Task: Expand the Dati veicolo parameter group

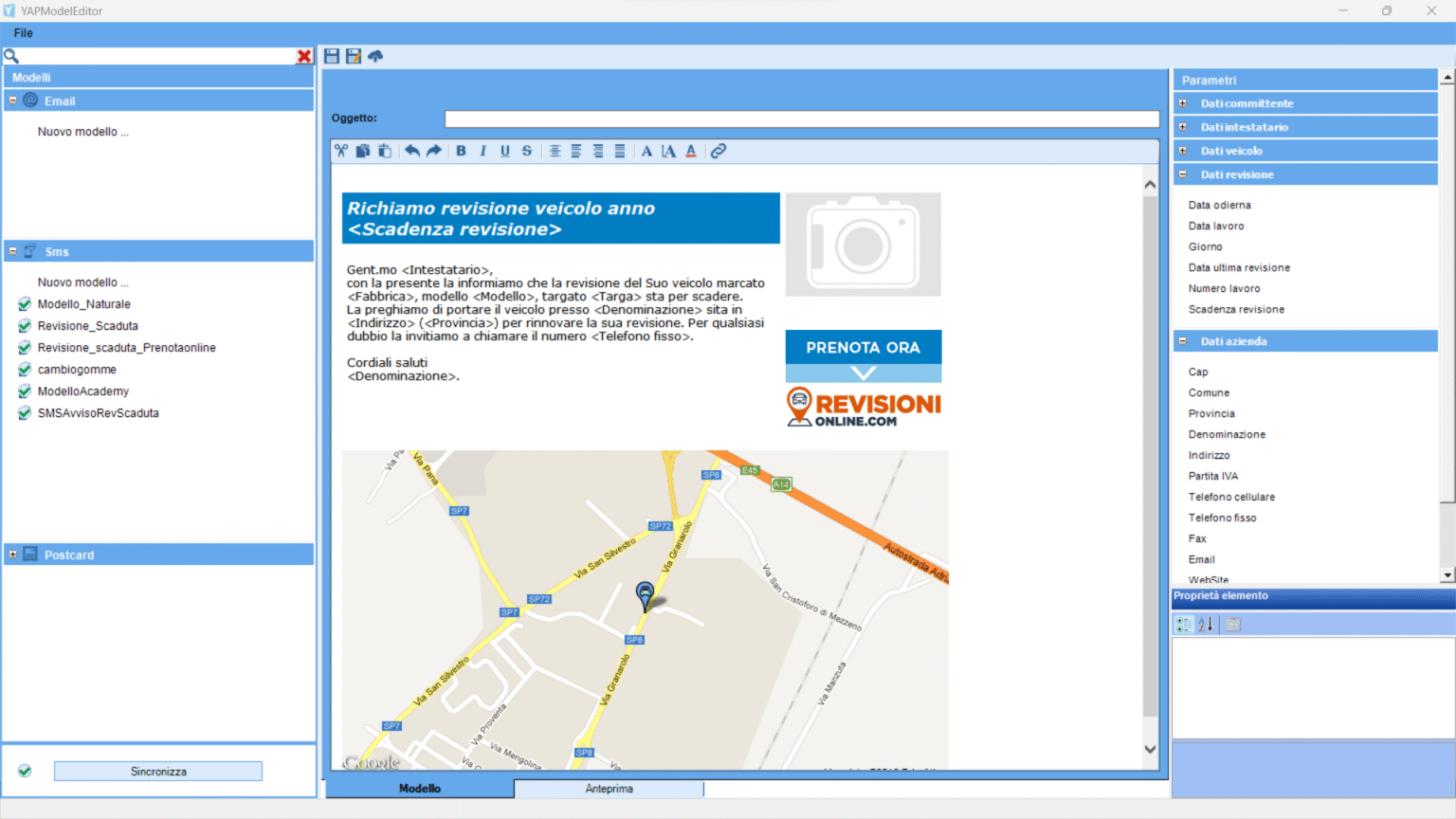Action: click(x=1183, y=151)
